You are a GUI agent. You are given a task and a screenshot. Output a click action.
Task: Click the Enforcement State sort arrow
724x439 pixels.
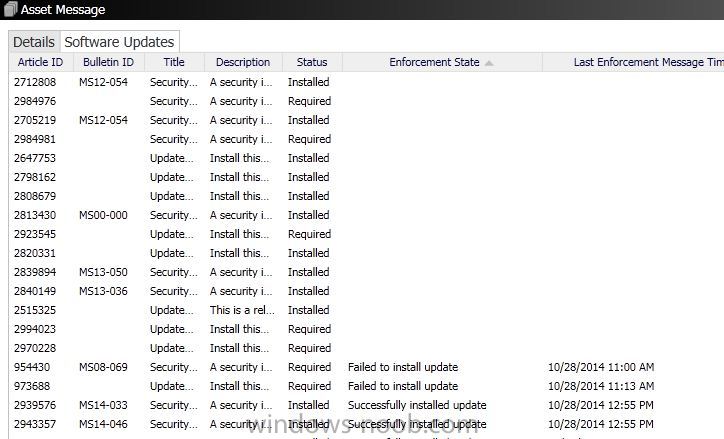pyautogui.click(x=489, y=63)
